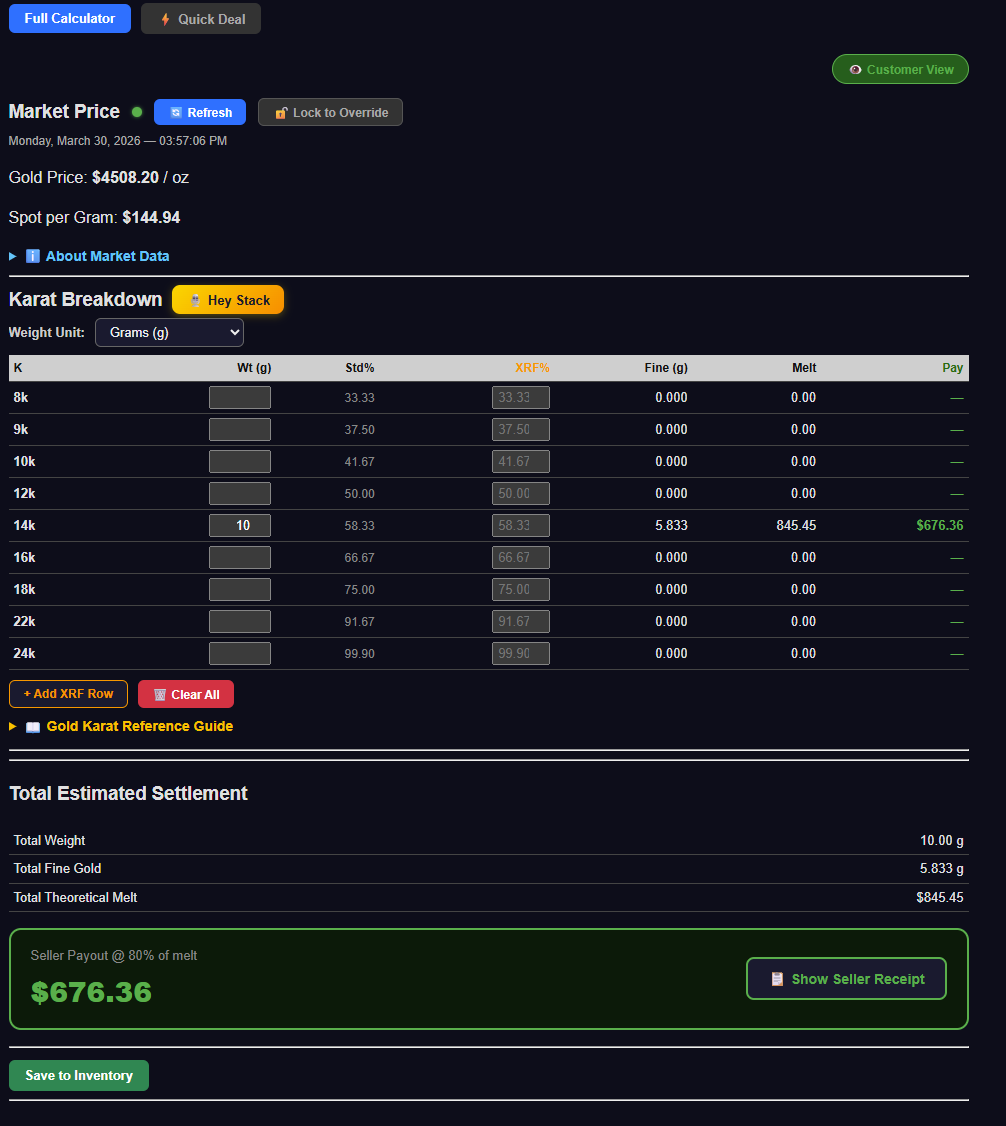Click the Total Weight value 10.00 g
The width and height of the screenshot is (1006, 1126).
tap(941, 841)
